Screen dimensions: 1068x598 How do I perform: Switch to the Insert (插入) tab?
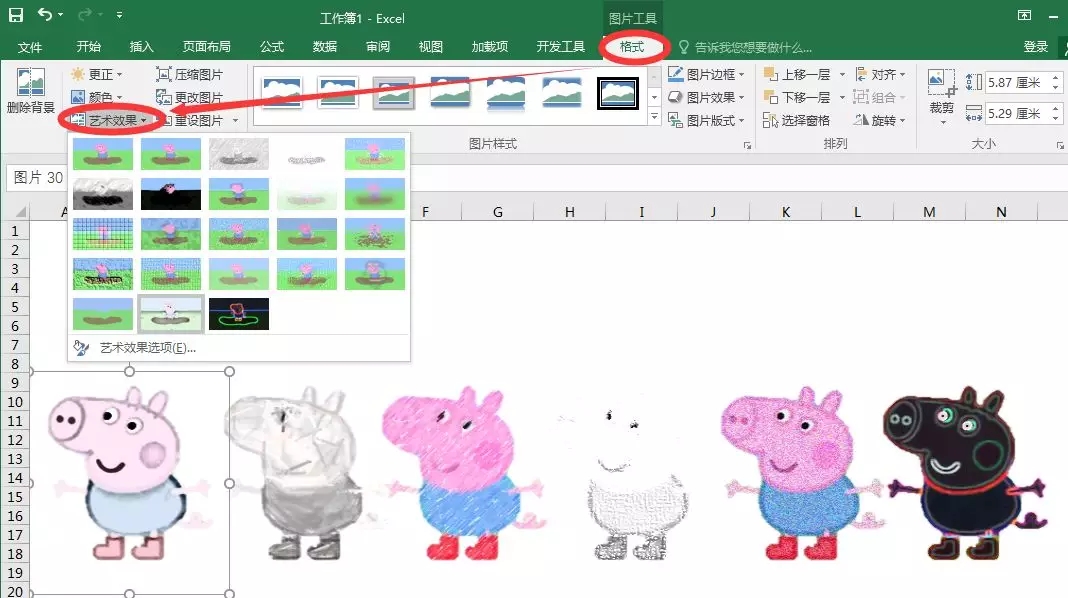pyautogui.click(x=142, y=47)
